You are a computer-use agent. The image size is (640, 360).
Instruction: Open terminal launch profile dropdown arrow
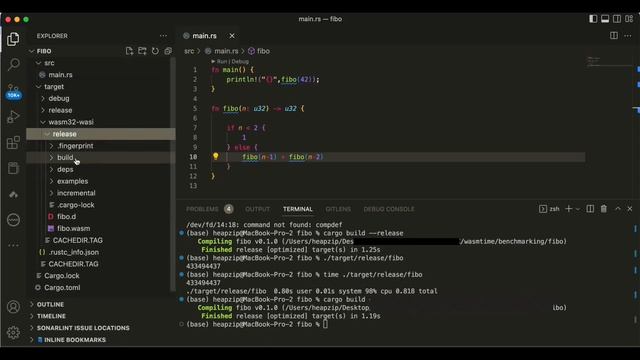[x=578, y=209]
